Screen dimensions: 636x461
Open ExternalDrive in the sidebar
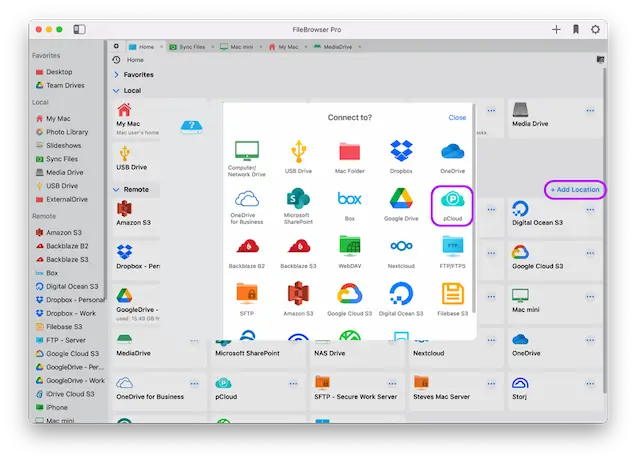point(62,199)
